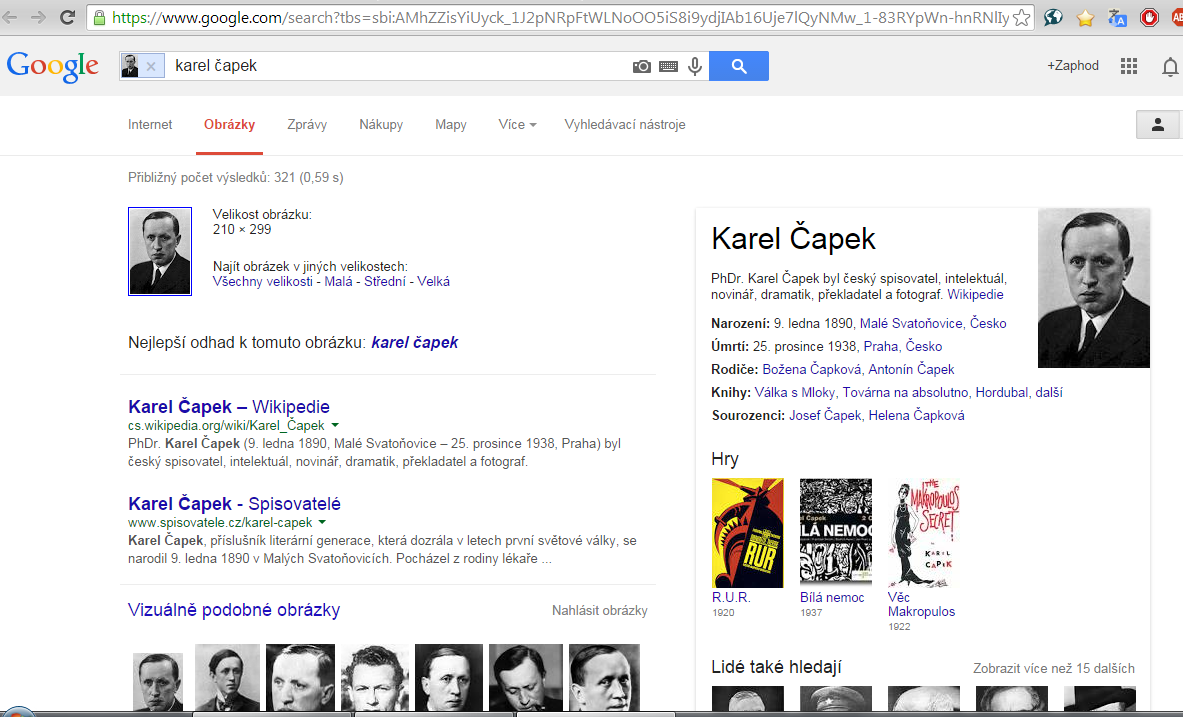Click the browser address bar URL
Image resolution: width=1183 pixels, height=717 pixels.
click(560, 17)
